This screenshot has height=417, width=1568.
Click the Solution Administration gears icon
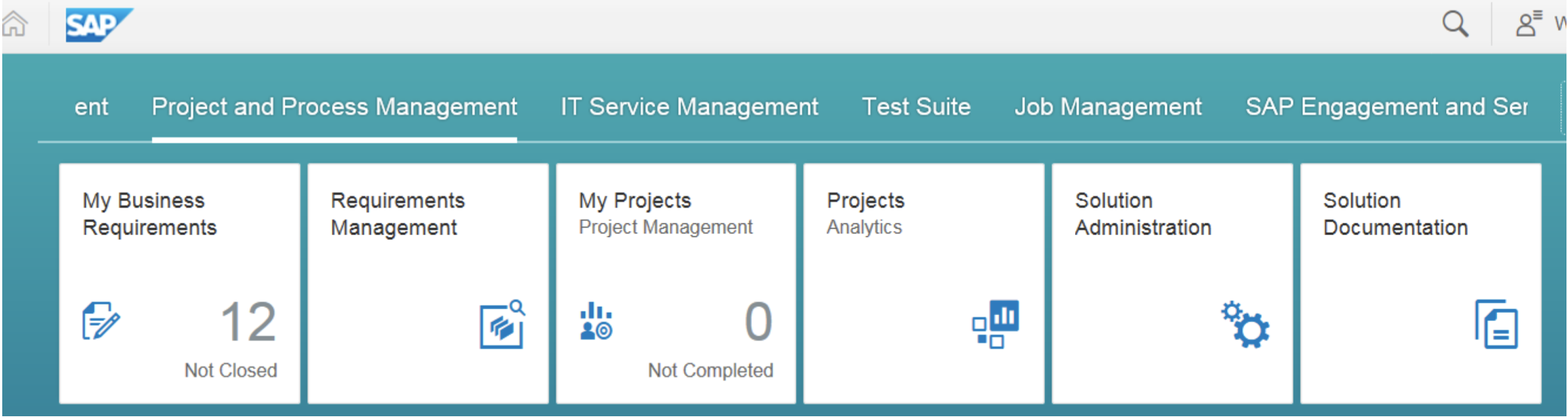[1244, 324]
